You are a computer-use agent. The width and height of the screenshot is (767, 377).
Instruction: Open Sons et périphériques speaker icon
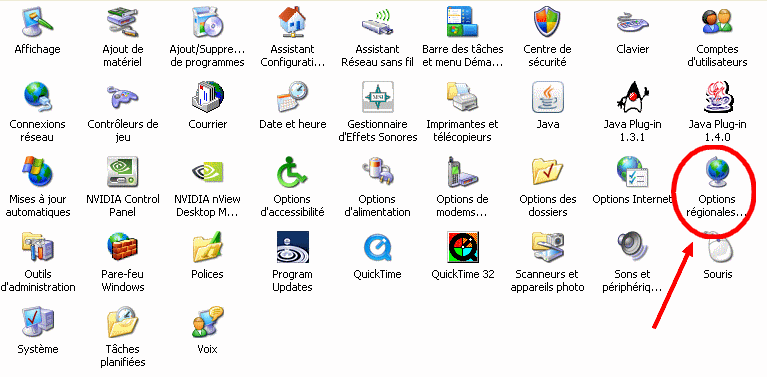pyautogui.click(x=632, y=247)
